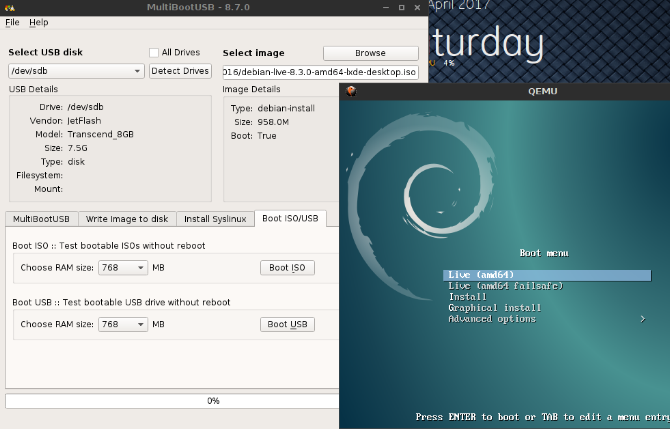The image size is (670, 429).
Task: Click the Advanced options submenu arrow
Action: click(643, 319)
